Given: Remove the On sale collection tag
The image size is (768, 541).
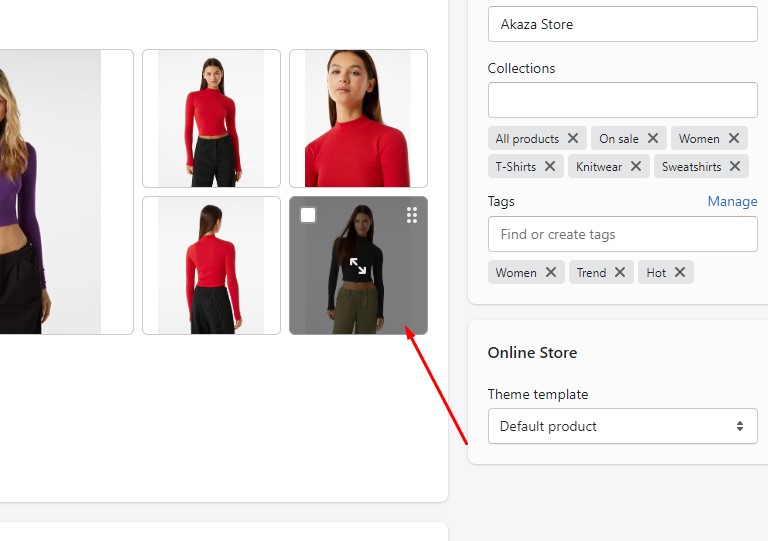Looking at the screenshot, I should pos(653,139).
